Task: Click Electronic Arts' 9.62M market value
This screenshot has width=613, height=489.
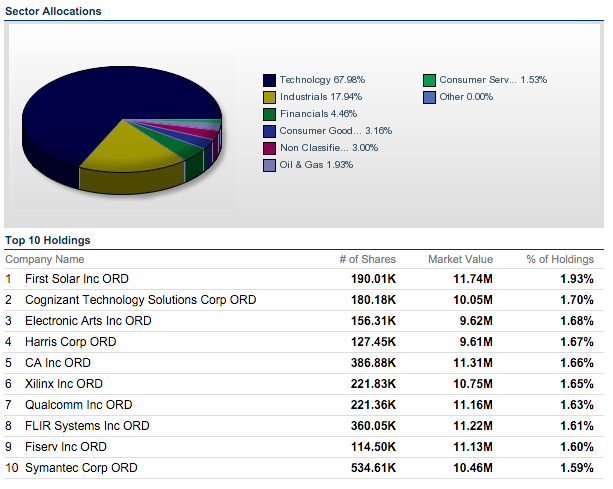Action: 476,321
